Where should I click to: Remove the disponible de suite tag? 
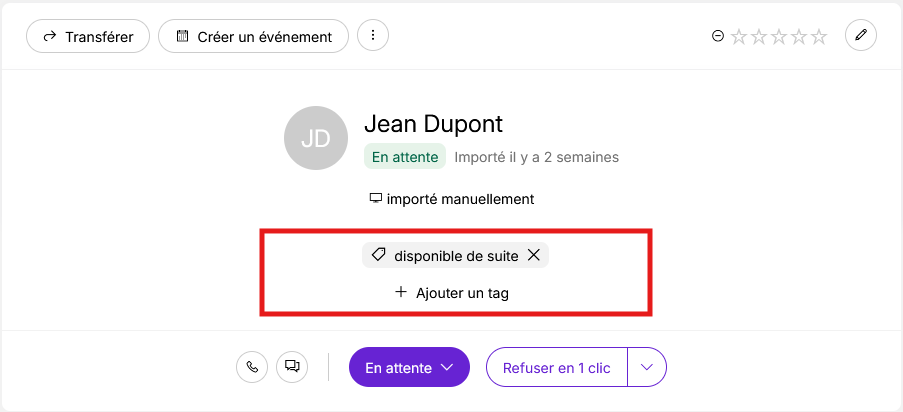point(534,255)
